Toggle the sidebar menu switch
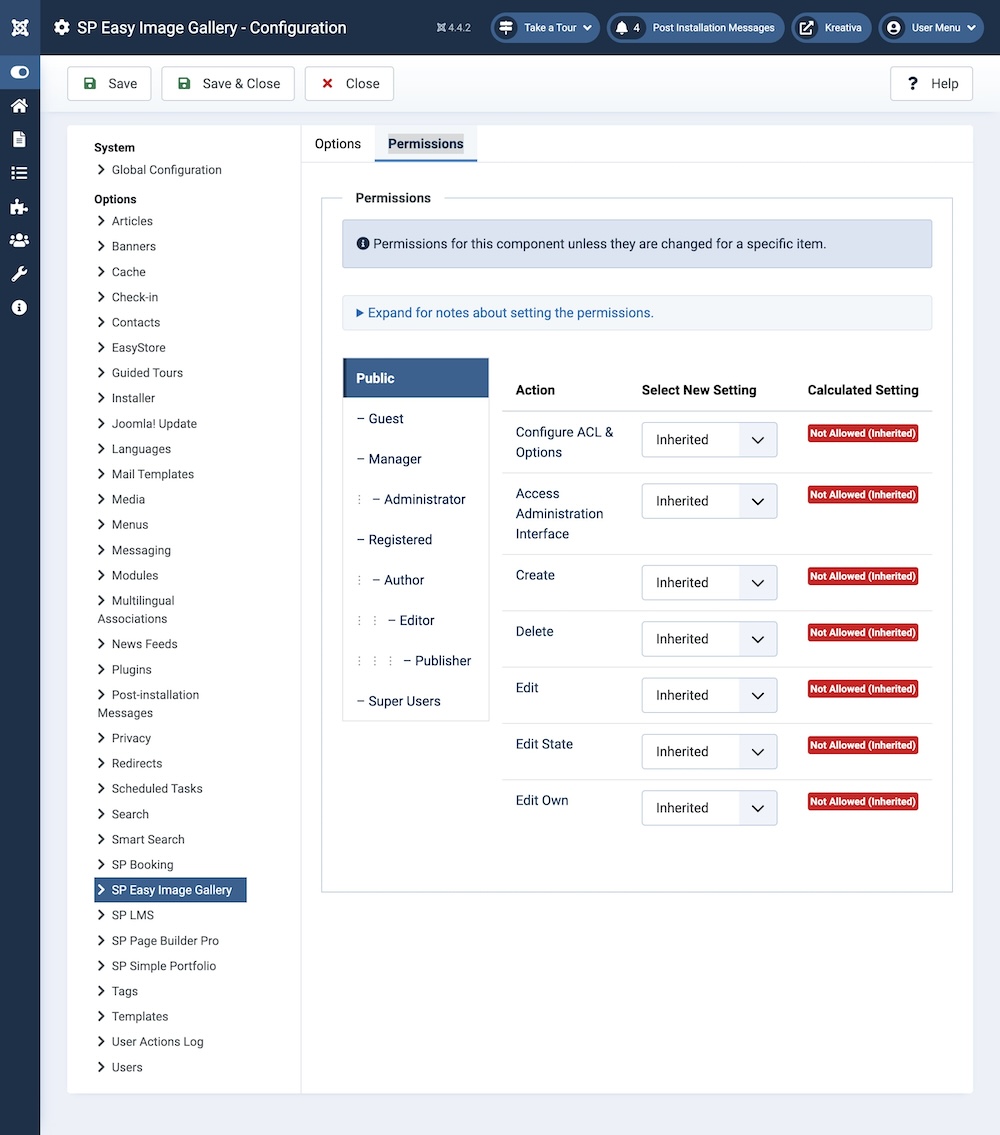 coord(19,72)
